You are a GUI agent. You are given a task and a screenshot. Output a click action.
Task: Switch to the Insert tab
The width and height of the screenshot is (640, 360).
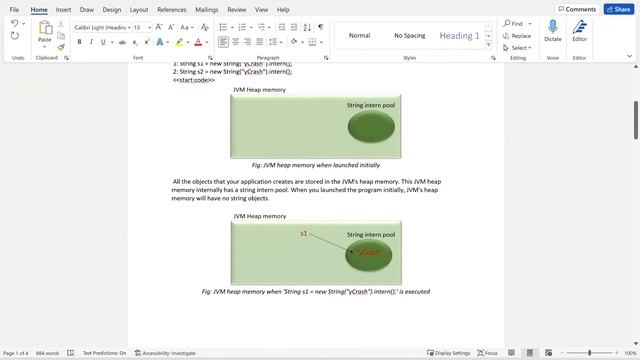(63, 9)
